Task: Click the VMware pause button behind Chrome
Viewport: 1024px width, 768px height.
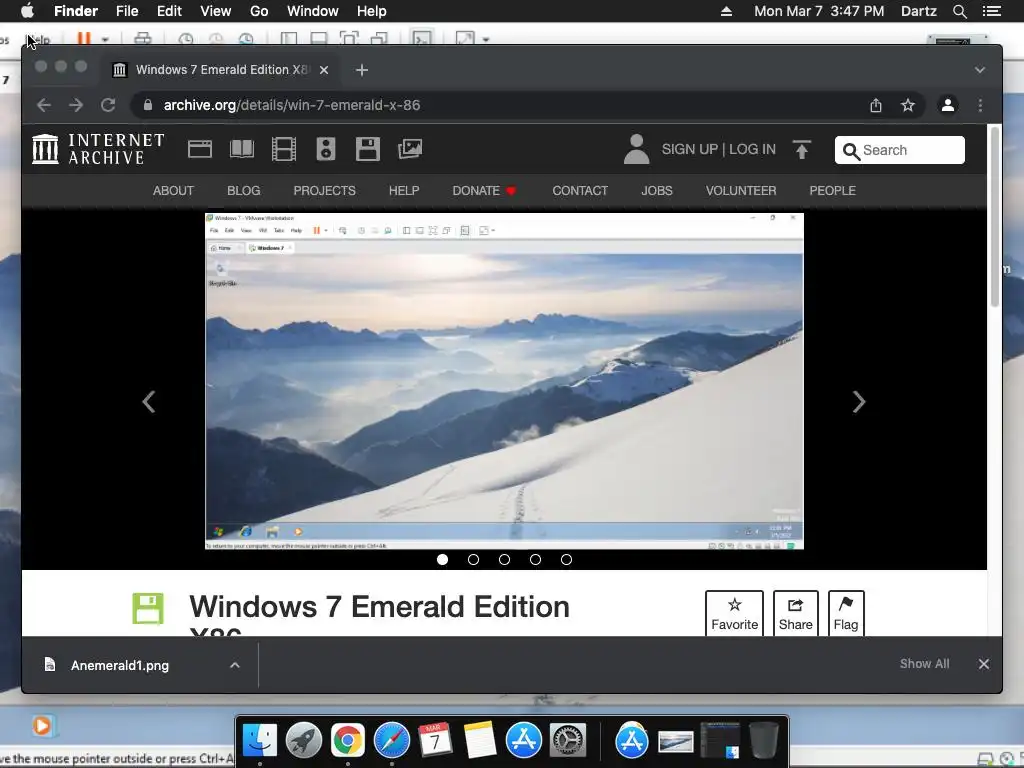Action: (84, 38)
